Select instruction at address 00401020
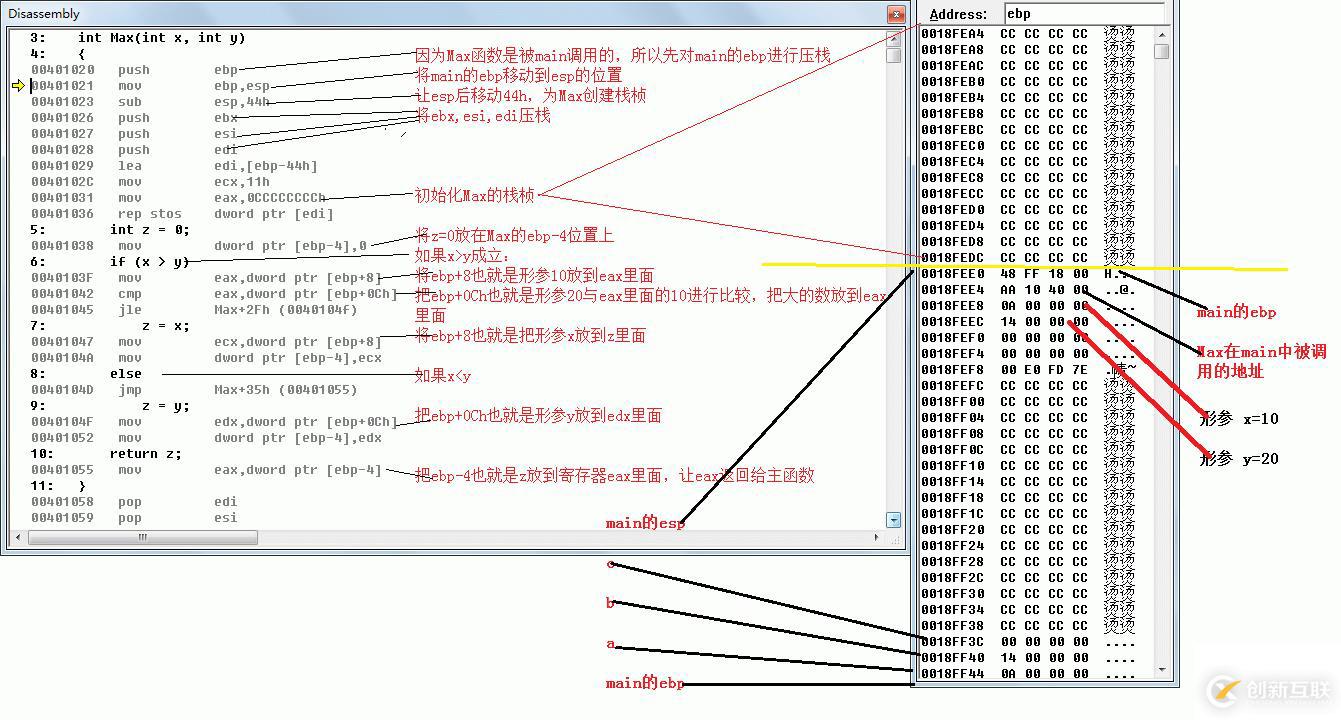Screen dimensions: 1341x720 134,70
